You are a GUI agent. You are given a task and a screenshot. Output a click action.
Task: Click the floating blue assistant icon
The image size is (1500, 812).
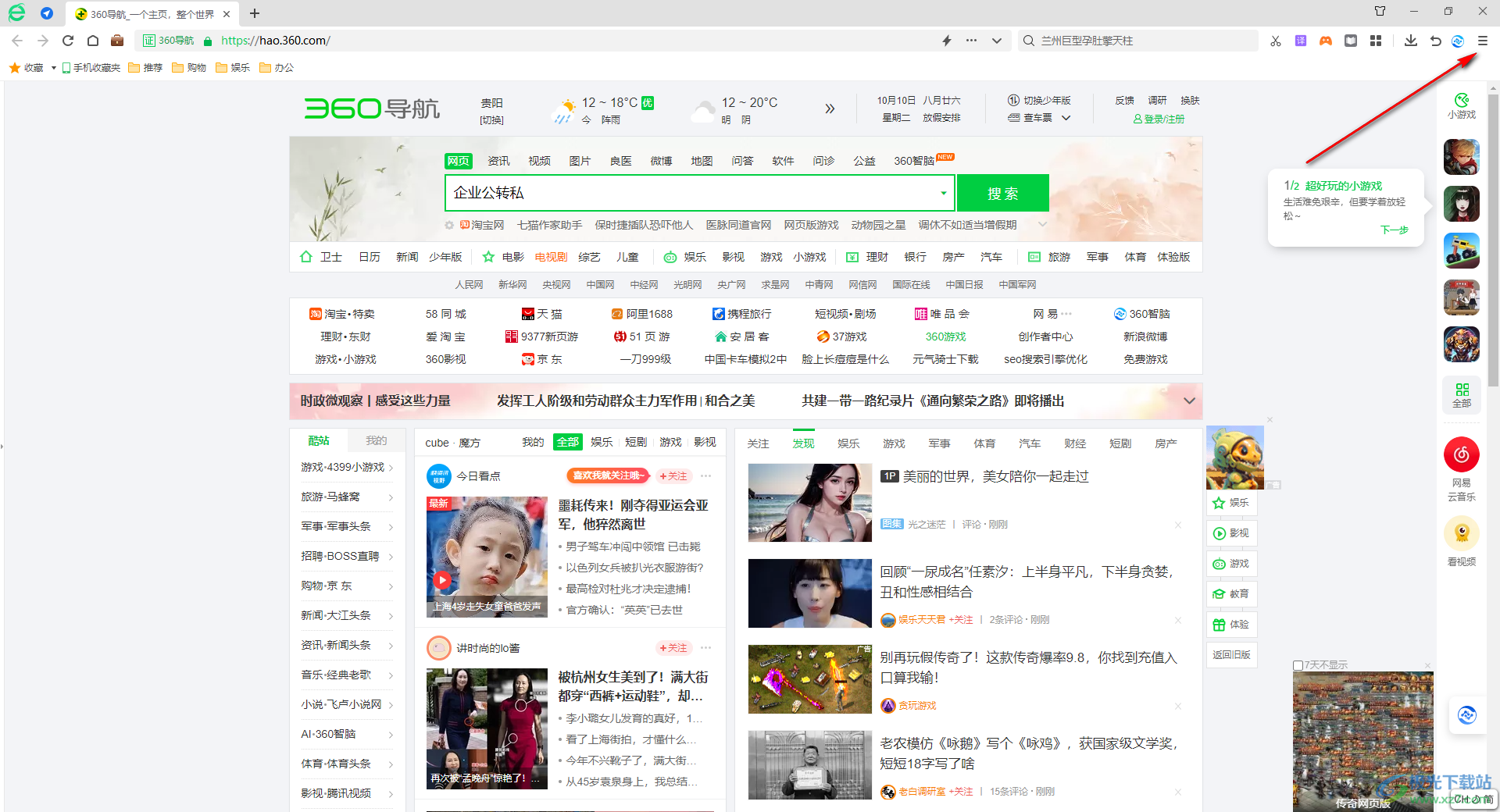pyautogui.click(x=1467, y=714)
